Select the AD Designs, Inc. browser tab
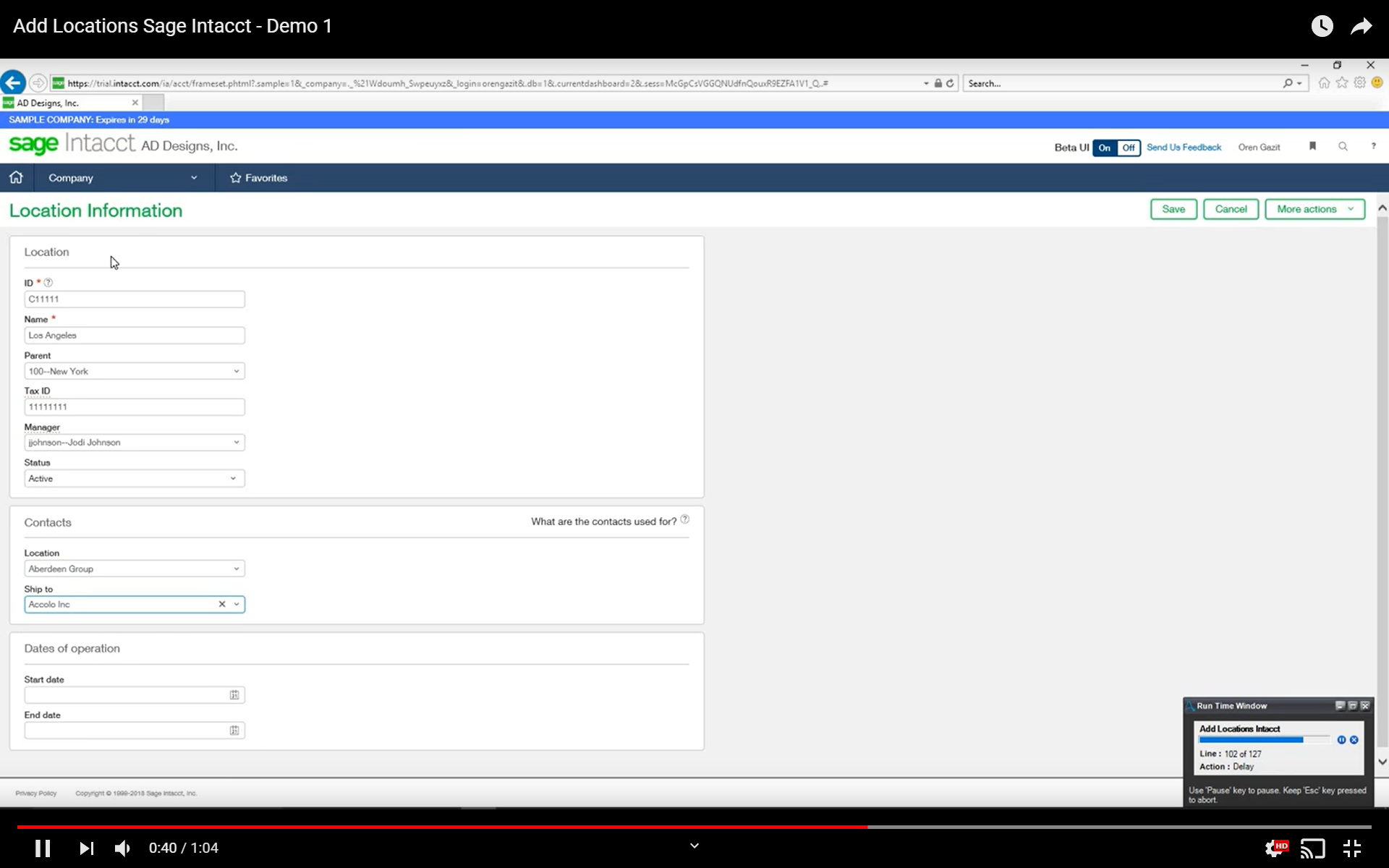 [71, 103]
